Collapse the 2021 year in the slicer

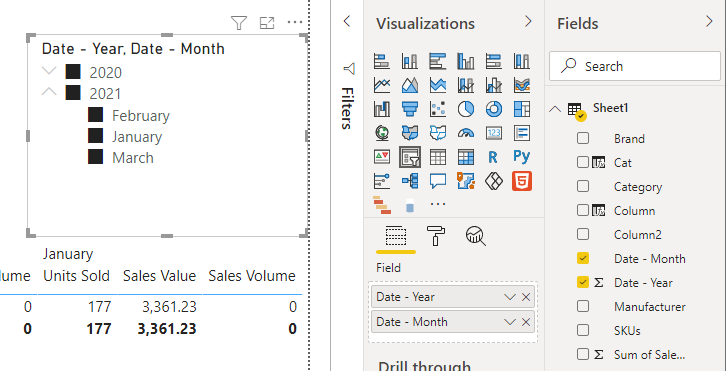49,92
